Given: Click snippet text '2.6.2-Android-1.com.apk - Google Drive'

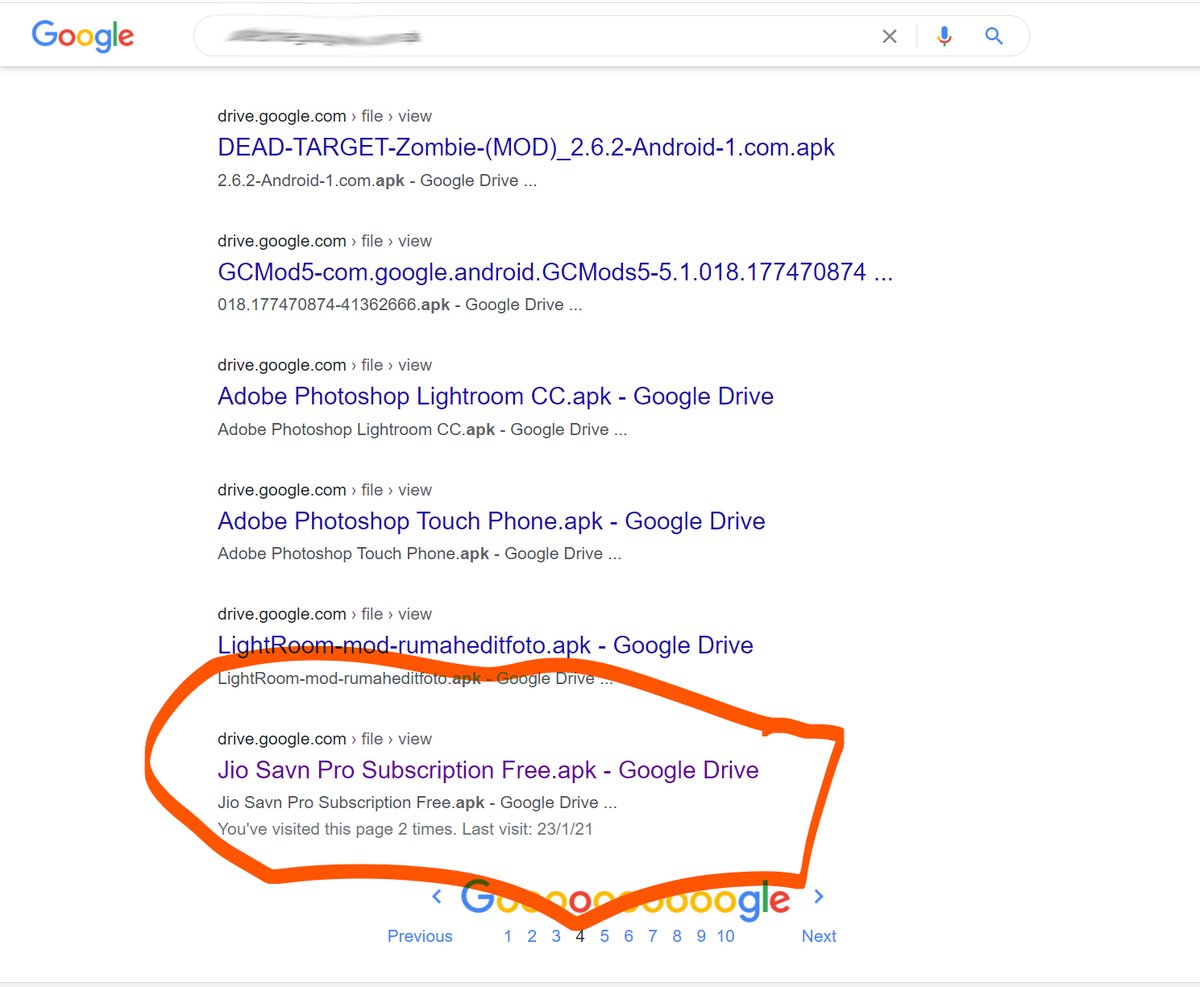Looking at the screenshot, I should 377,181.
